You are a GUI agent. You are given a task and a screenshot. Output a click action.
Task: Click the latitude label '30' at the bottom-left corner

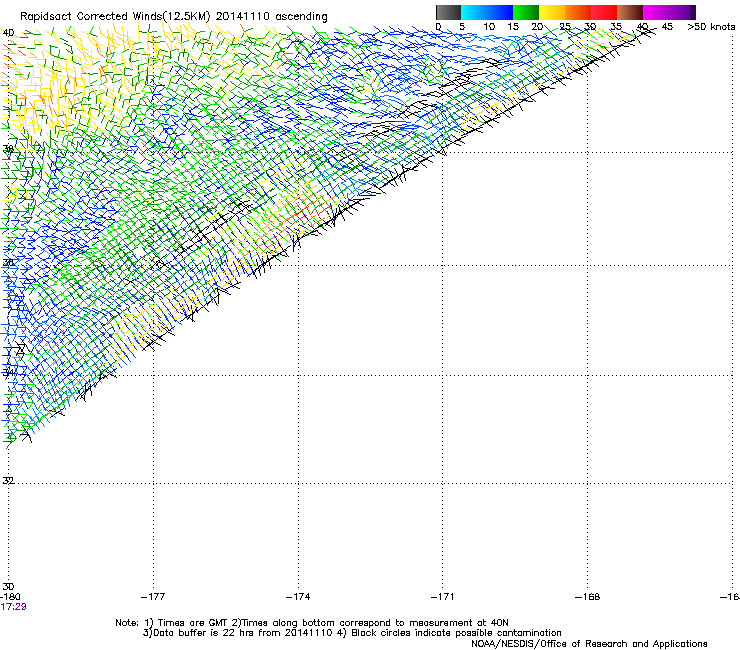pos(8,587)
